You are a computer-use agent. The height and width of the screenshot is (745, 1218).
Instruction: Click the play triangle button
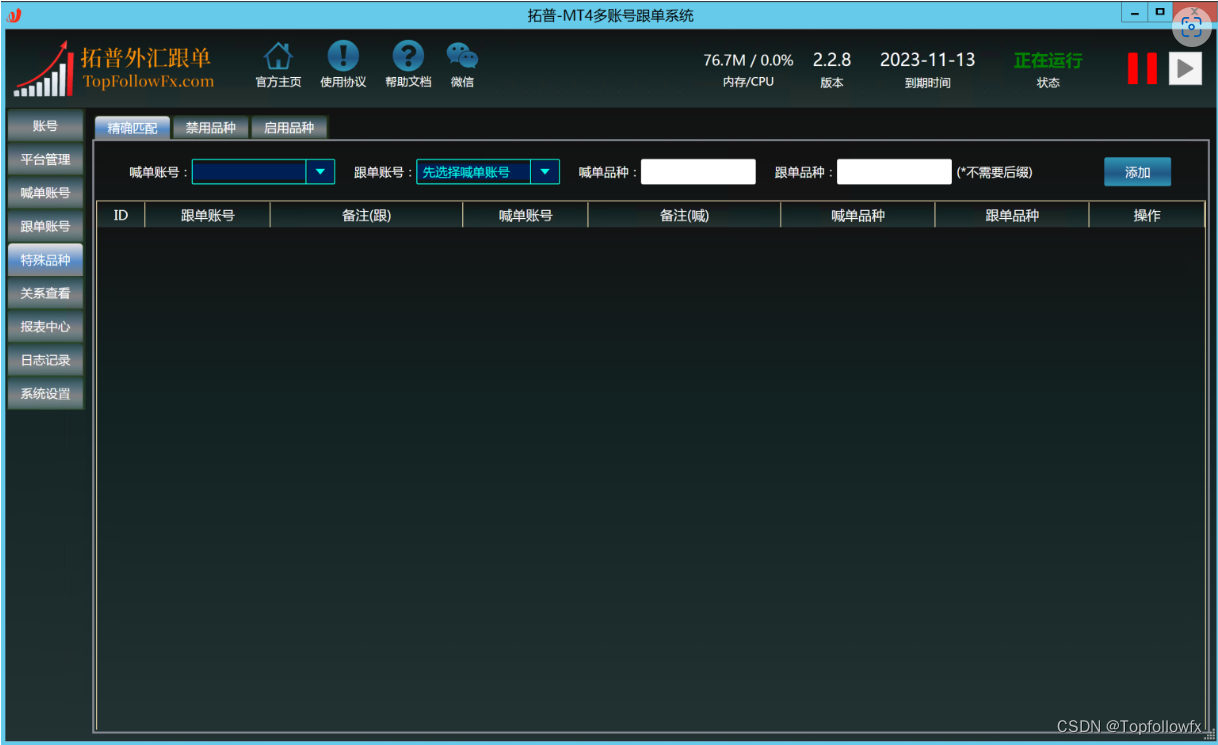pyautogui.click(x=1185, y=68)
